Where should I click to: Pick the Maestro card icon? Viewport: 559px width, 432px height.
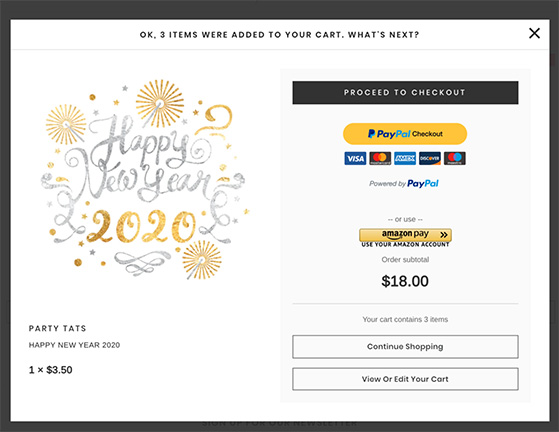(x=455, y=158)
